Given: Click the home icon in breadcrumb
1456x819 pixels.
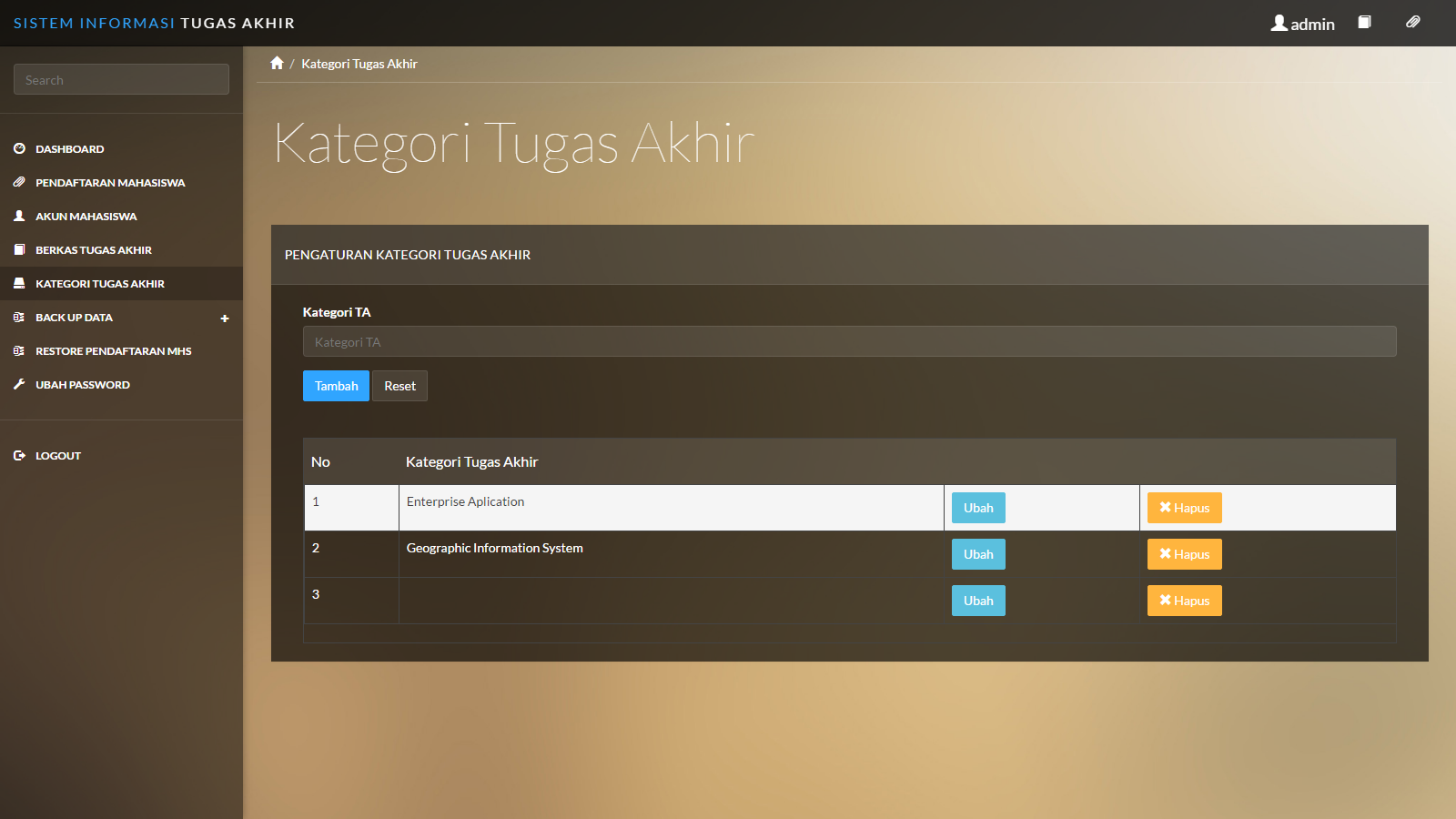Looking at the screenshot, I should [277, 63].
